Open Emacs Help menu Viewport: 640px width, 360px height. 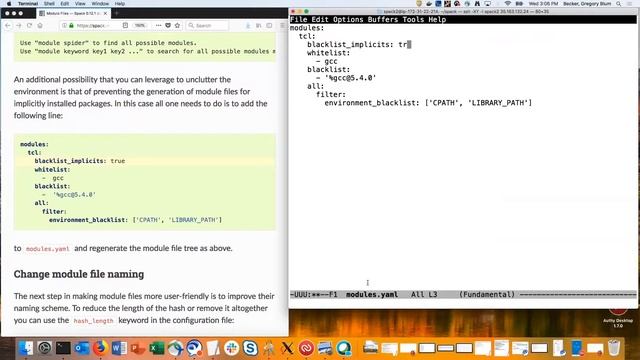tap(437, 19)
